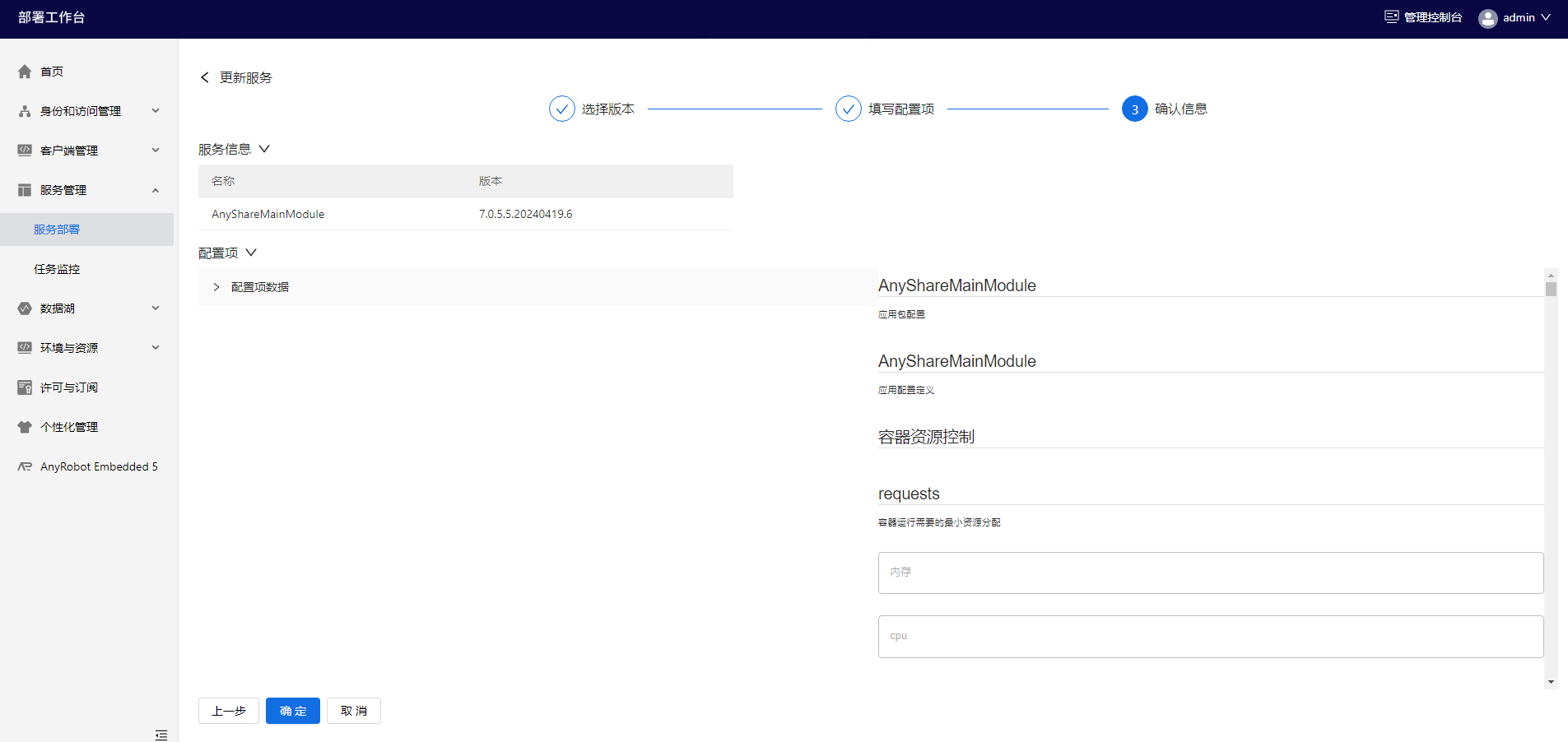Click the 版本 column header
Screen dimensions: 1568x742
click(x=491, y=181)
